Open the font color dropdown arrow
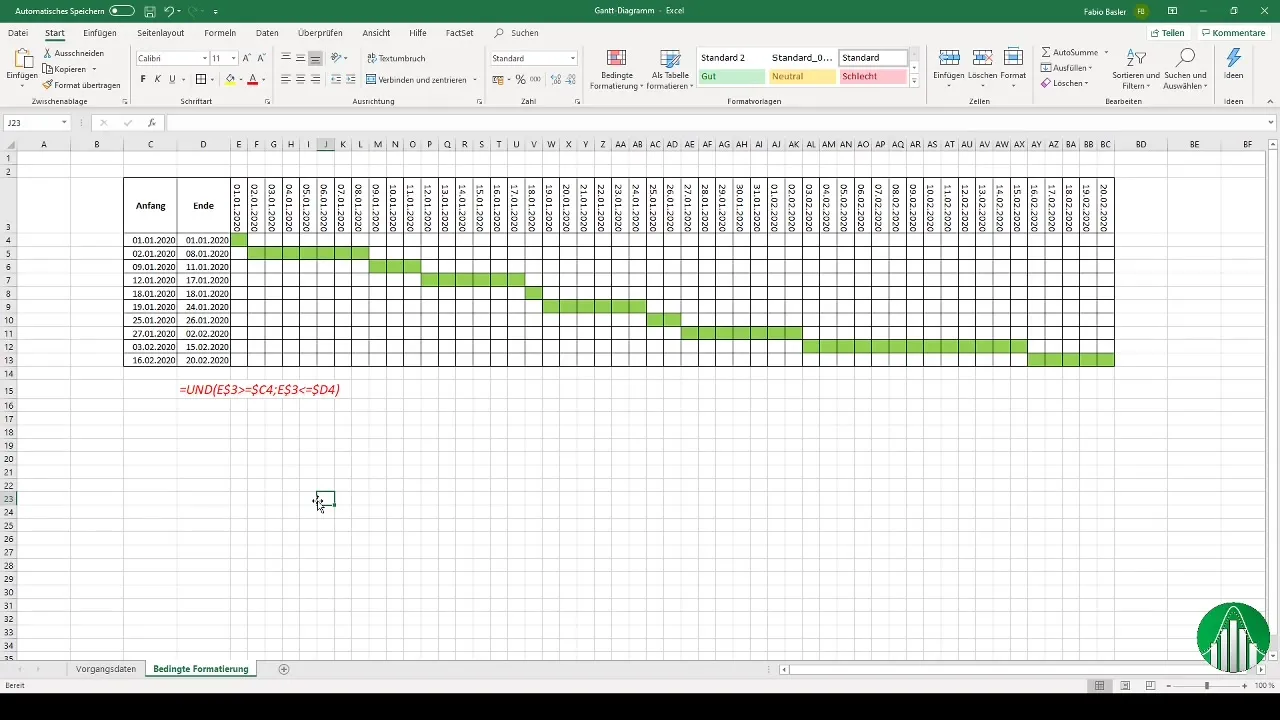 [264, 79]
